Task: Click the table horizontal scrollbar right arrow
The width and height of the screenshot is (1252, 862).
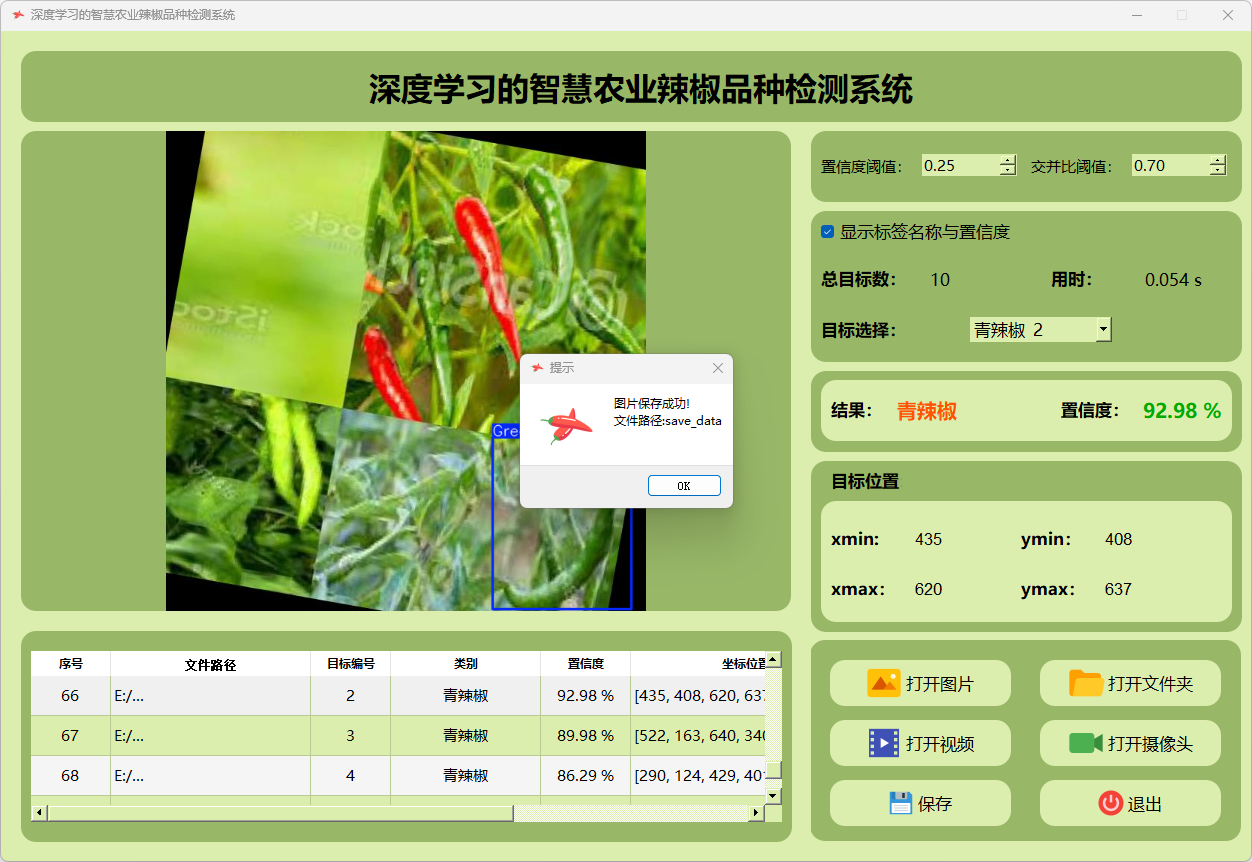Action: click(x=756, y=813)
